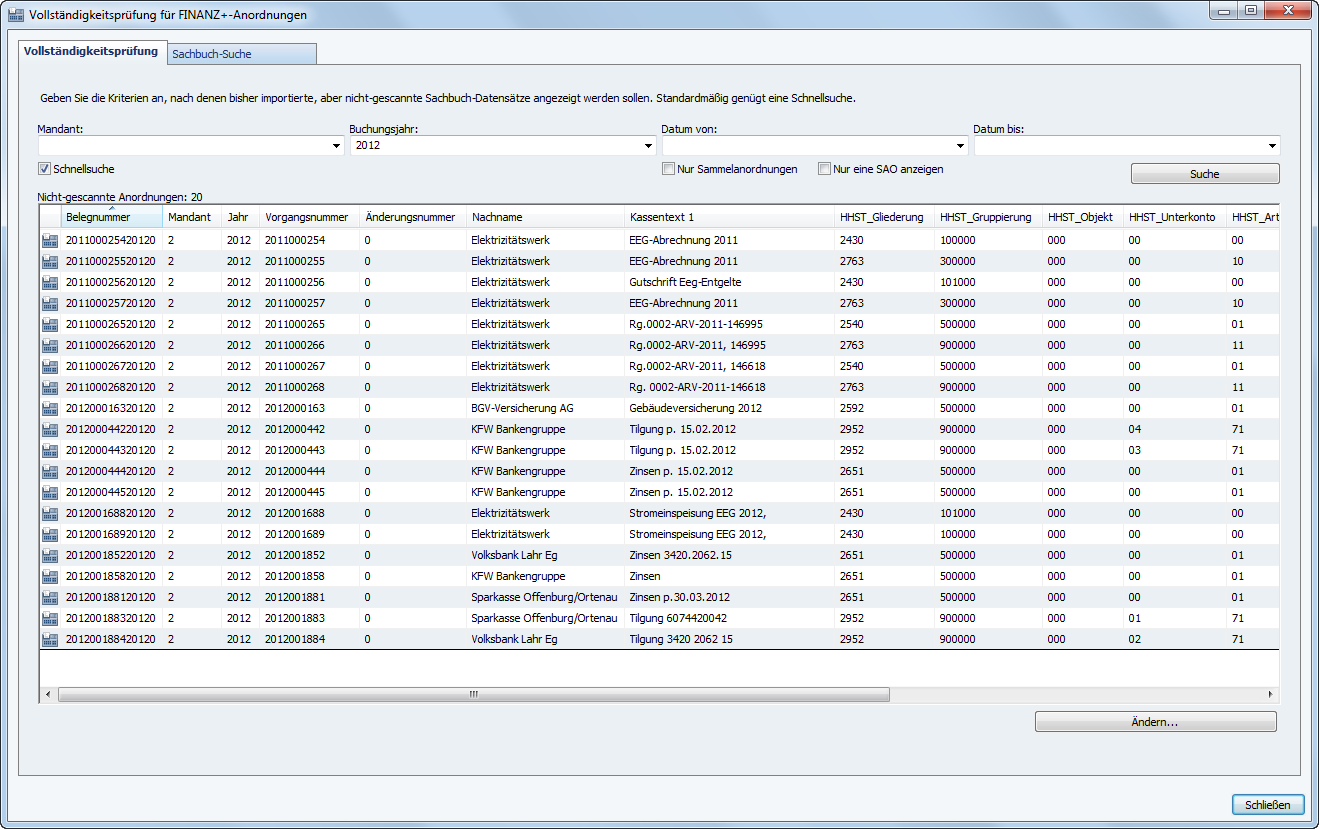Switch to the Sachbuch-Suche tab
The width and height of the screenshot is (1319, 829).
[x=241, y=54]
